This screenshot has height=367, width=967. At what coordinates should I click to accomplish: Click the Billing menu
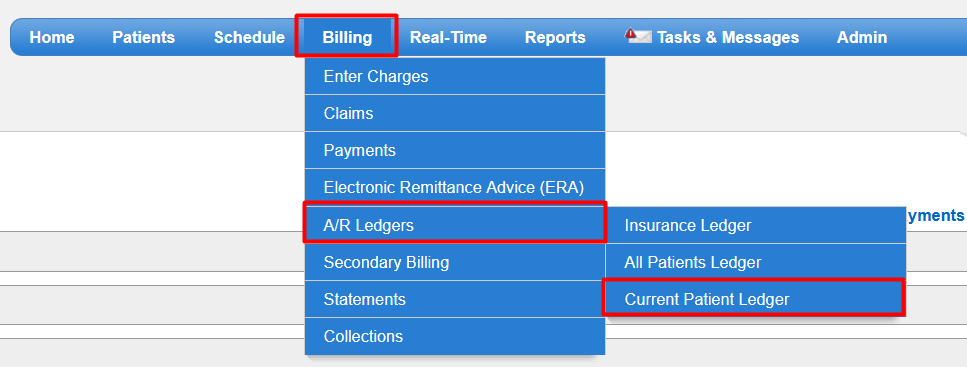347,38
